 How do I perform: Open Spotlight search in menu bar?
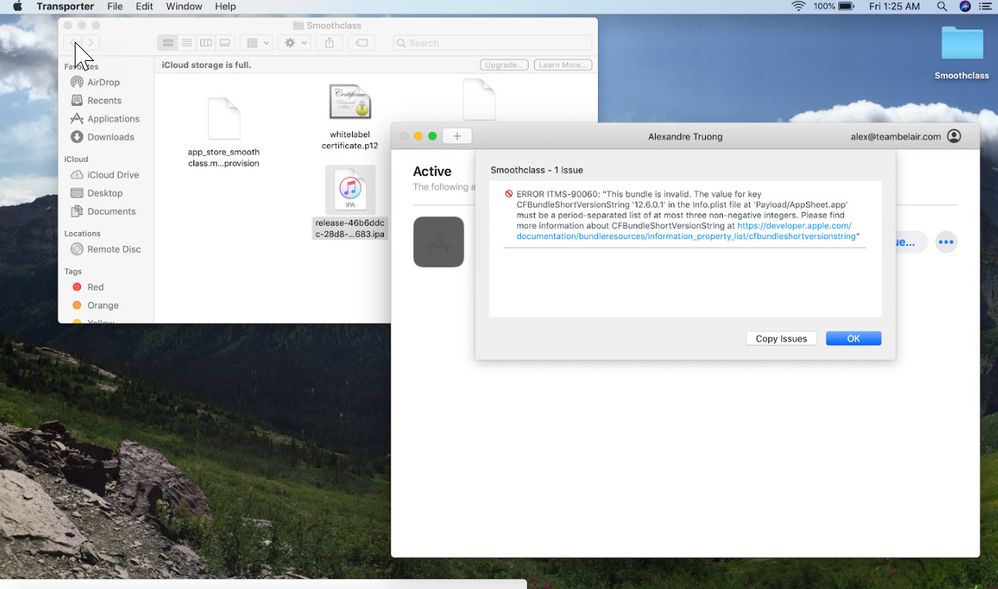point(942,6)
